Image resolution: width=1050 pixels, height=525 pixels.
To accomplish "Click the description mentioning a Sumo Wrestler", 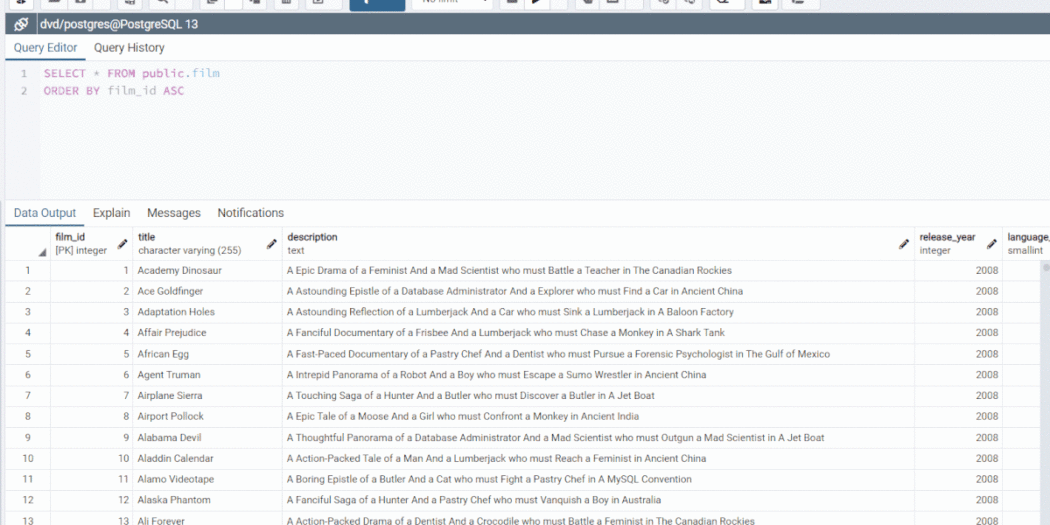I will (x=599, y=375).
